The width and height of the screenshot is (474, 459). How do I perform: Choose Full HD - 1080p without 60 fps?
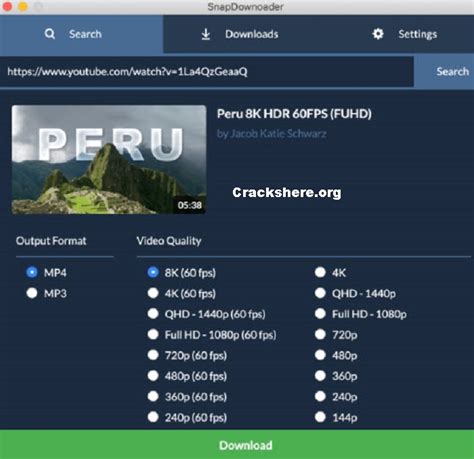[x=320, y=314]
